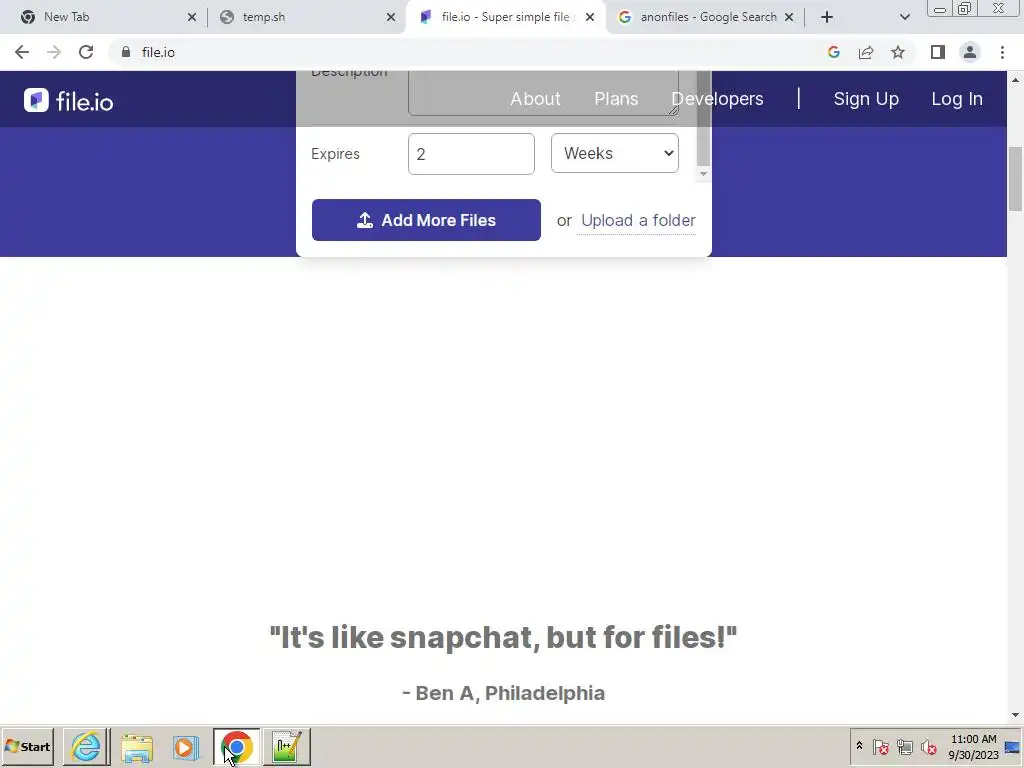Image resolution: width=1024 pixels, height=768 pixels.
Task: Show hidden system tray icons
Action: coord(859,746)
